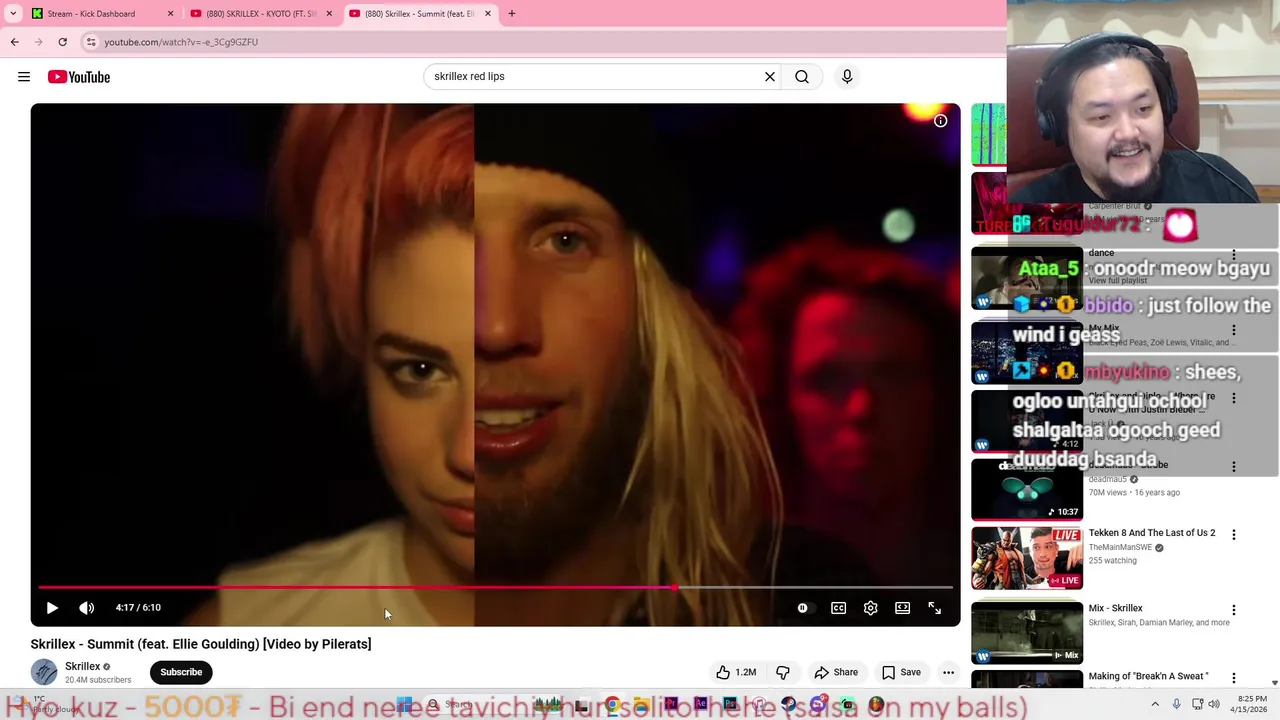Clear the search box text
This screenshot has height=720, width=1280.
tap(770, 76)
